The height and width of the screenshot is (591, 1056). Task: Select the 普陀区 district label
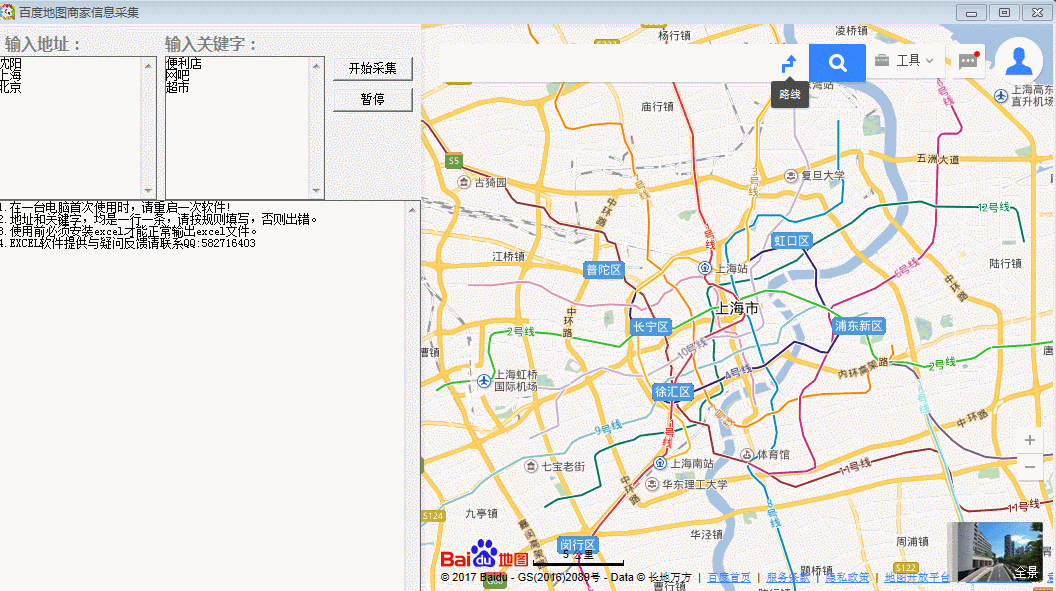coord(603,270)
